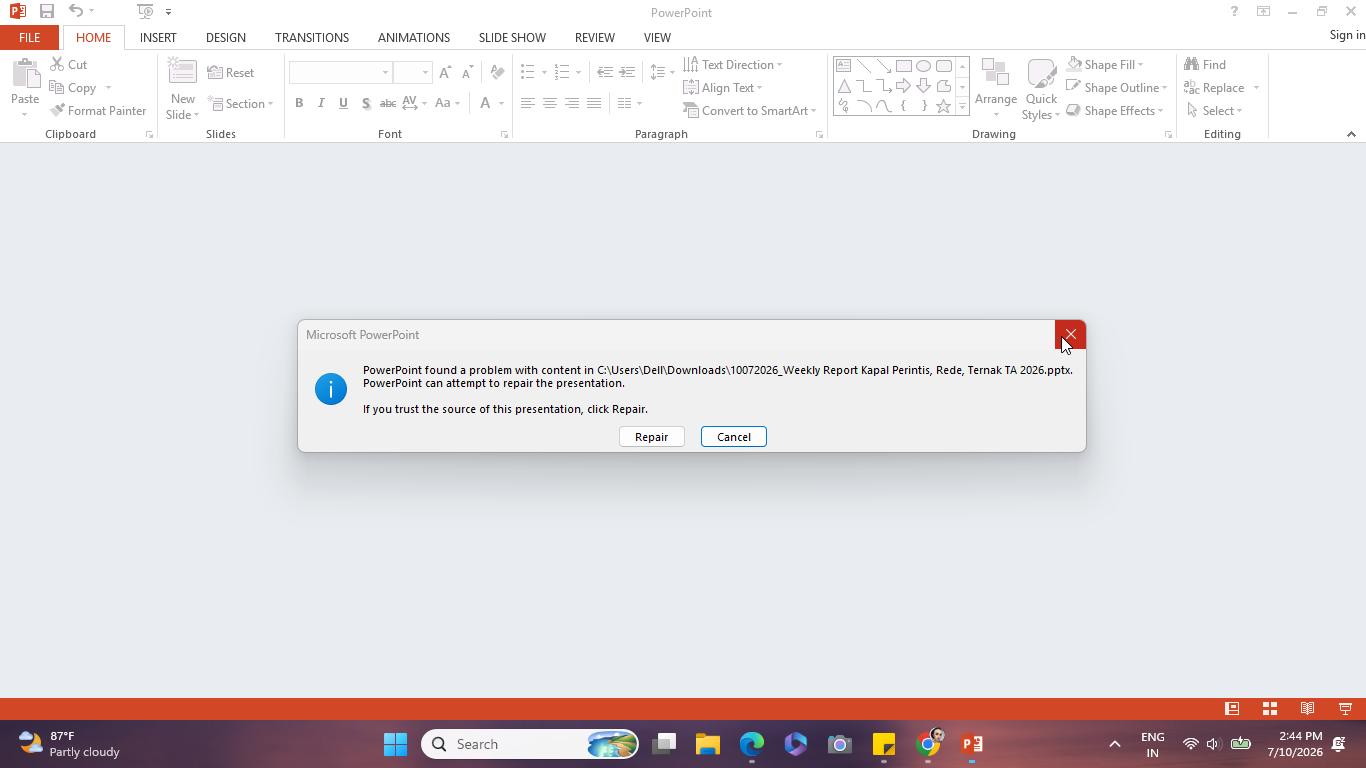Open File Explorer from the taskbar
The image size is (1366, 768).
click(708, 744)
